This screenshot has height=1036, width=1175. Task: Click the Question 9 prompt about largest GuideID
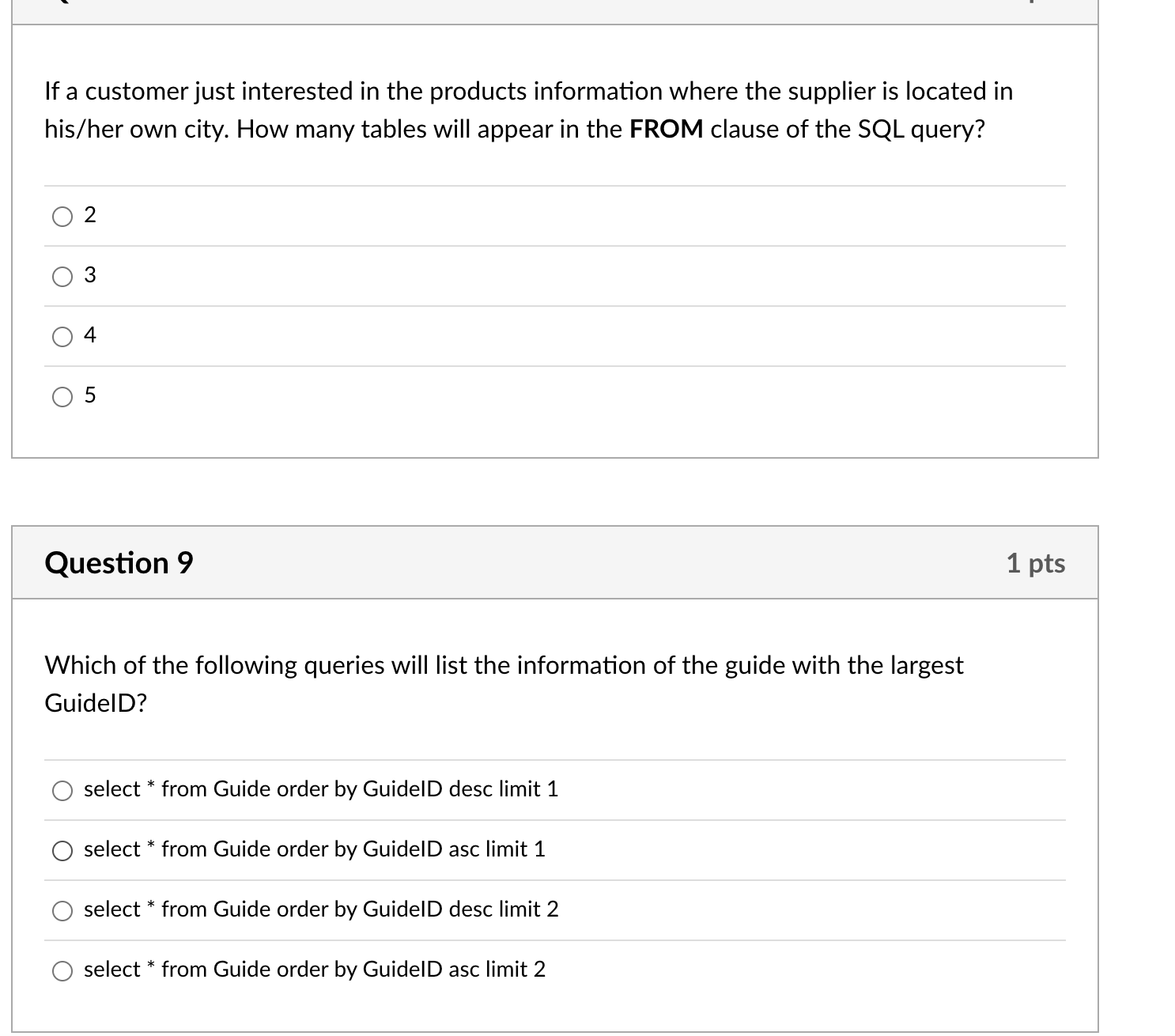pyautogui.click(x=504, y=682)
